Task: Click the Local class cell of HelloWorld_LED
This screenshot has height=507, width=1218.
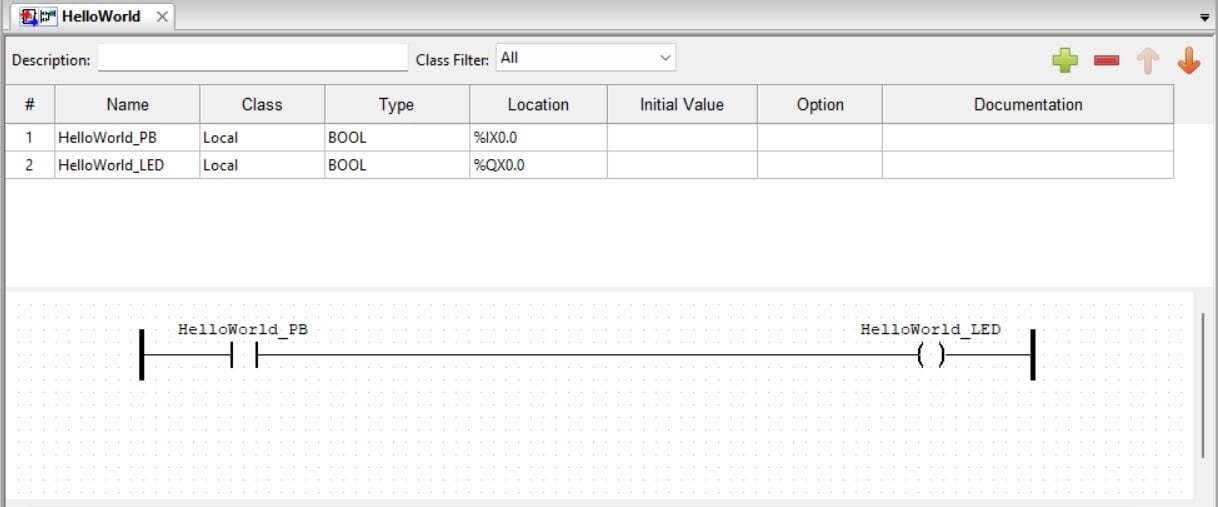Action: (x=262, y=165)
